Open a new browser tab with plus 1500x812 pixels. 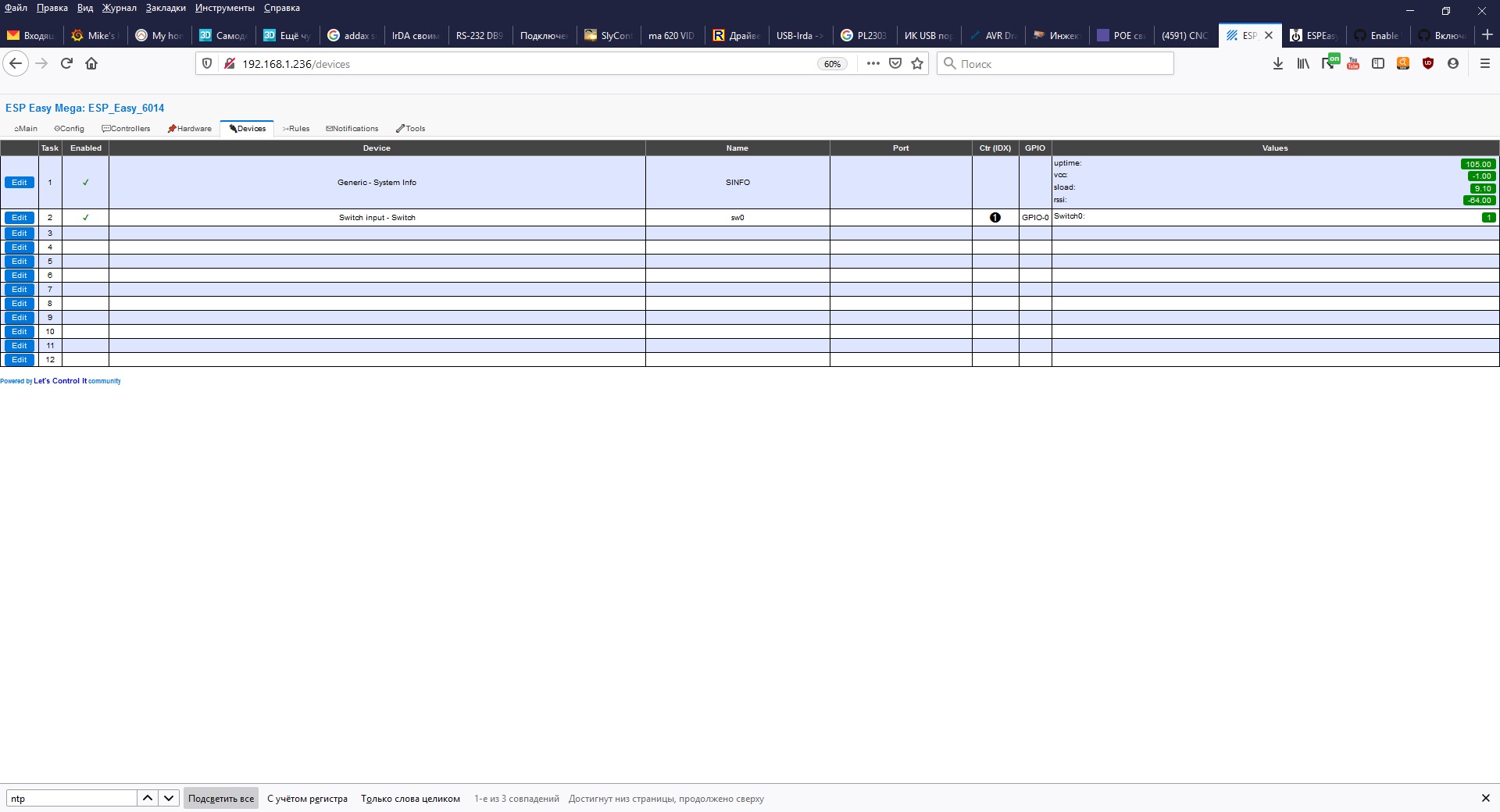click(1487, 35)
